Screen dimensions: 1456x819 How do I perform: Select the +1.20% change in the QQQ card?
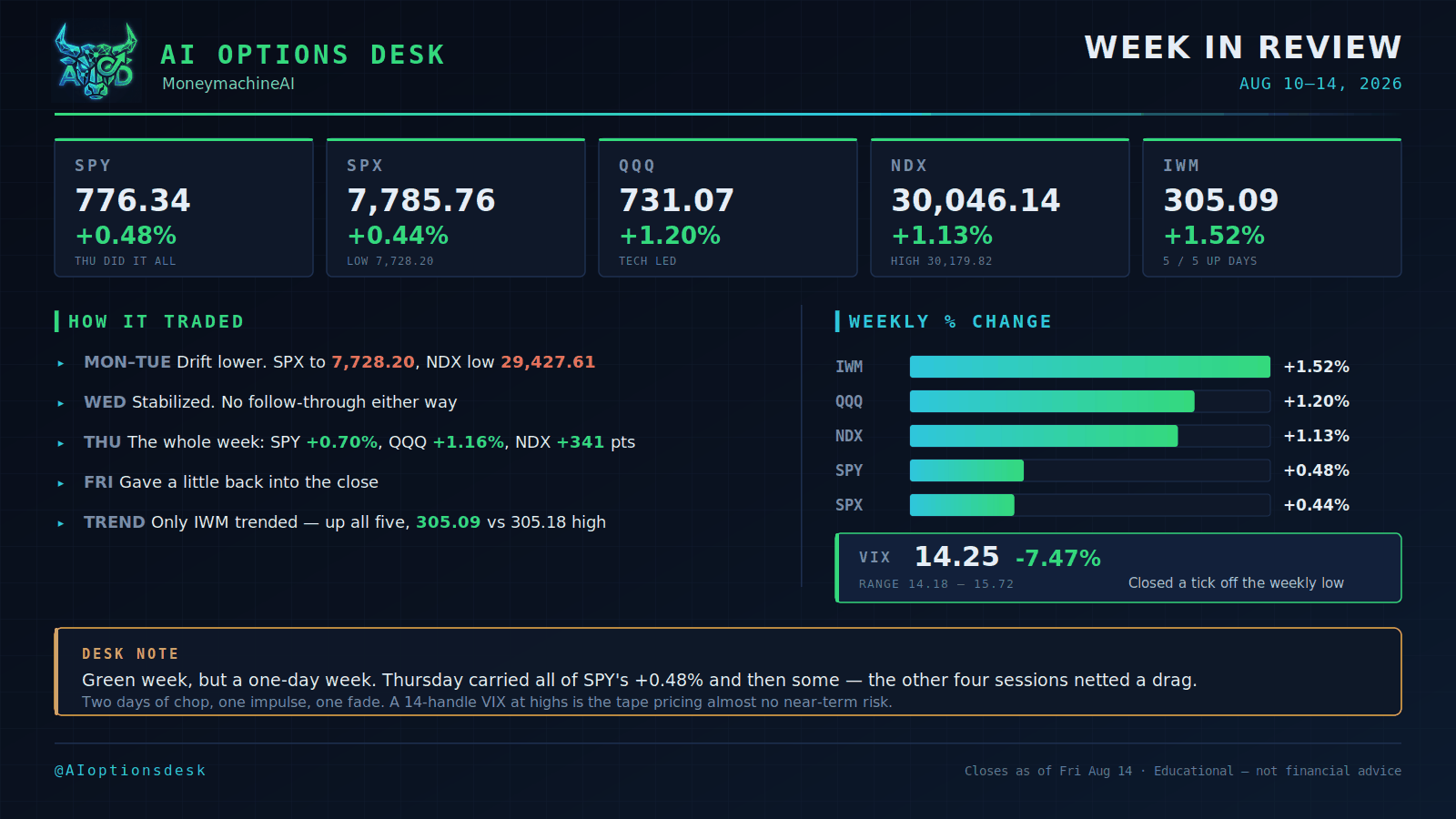pyautogui.click(x=670, y=236)
